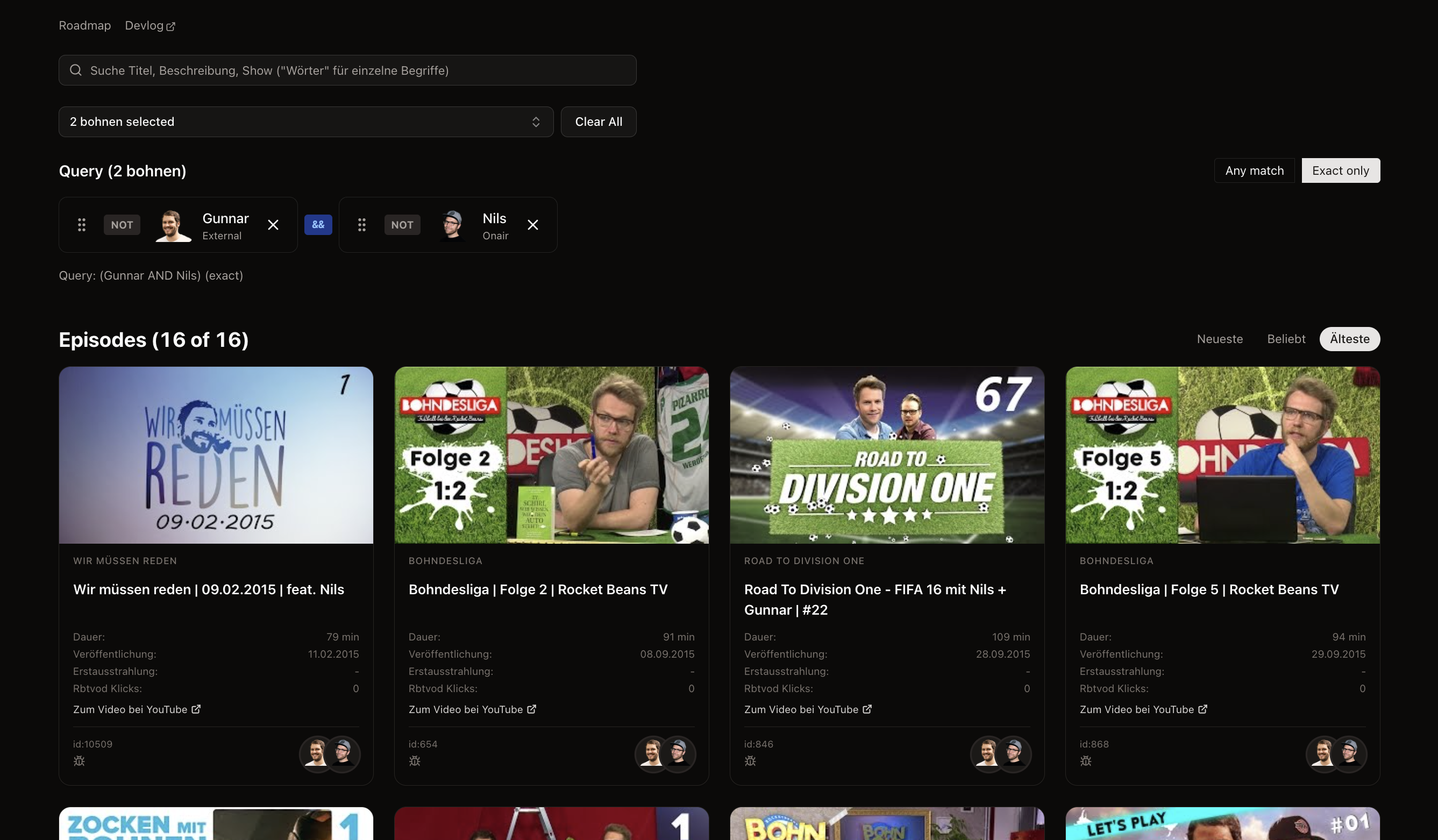The height and width of the screenshot is (840, 1438).
Task: Open the Roadmap menu item
Action: coord(85,26)
